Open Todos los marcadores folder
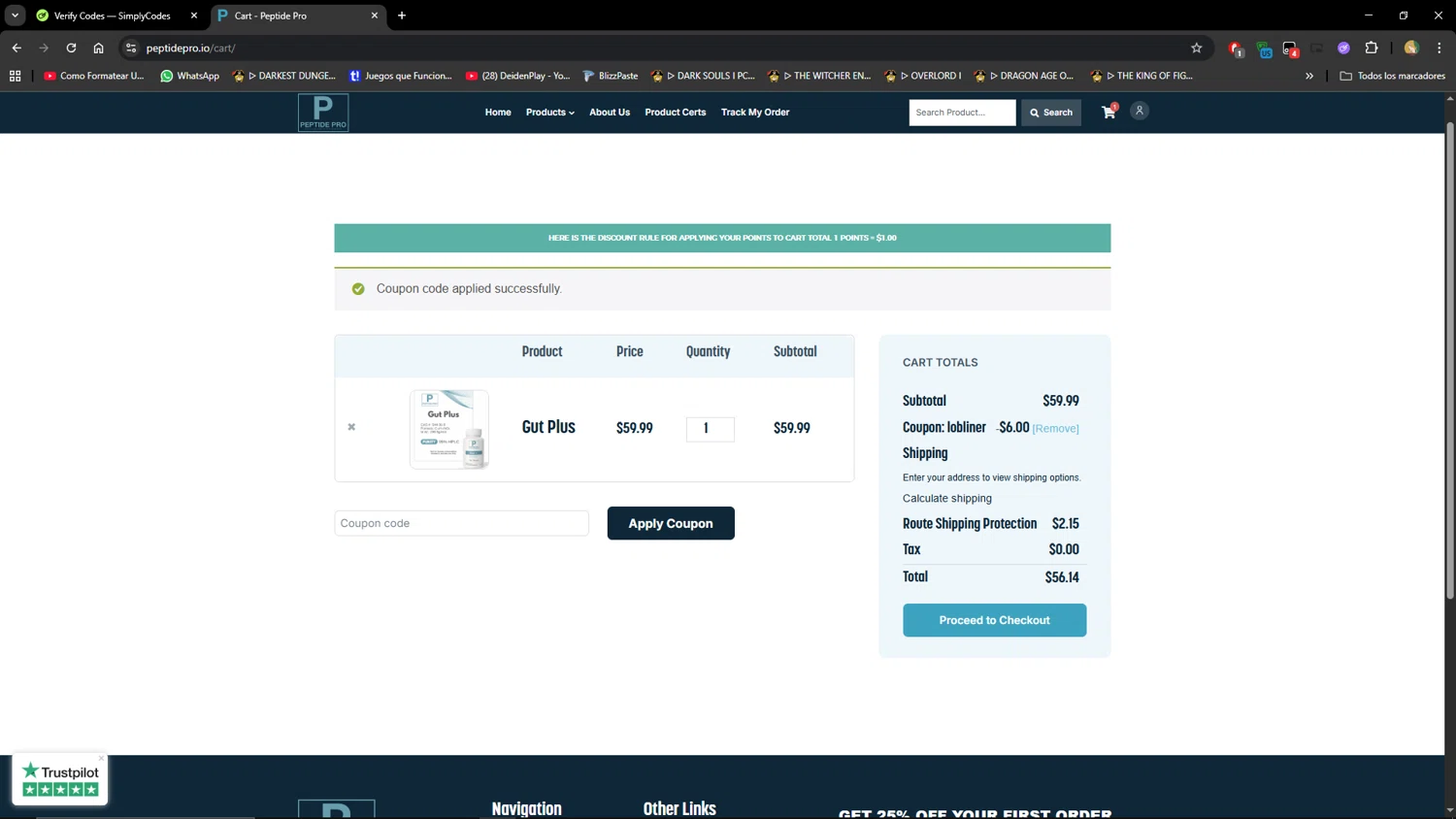Viewport: 1456px width, 819px height. (x=1392, y=76)
